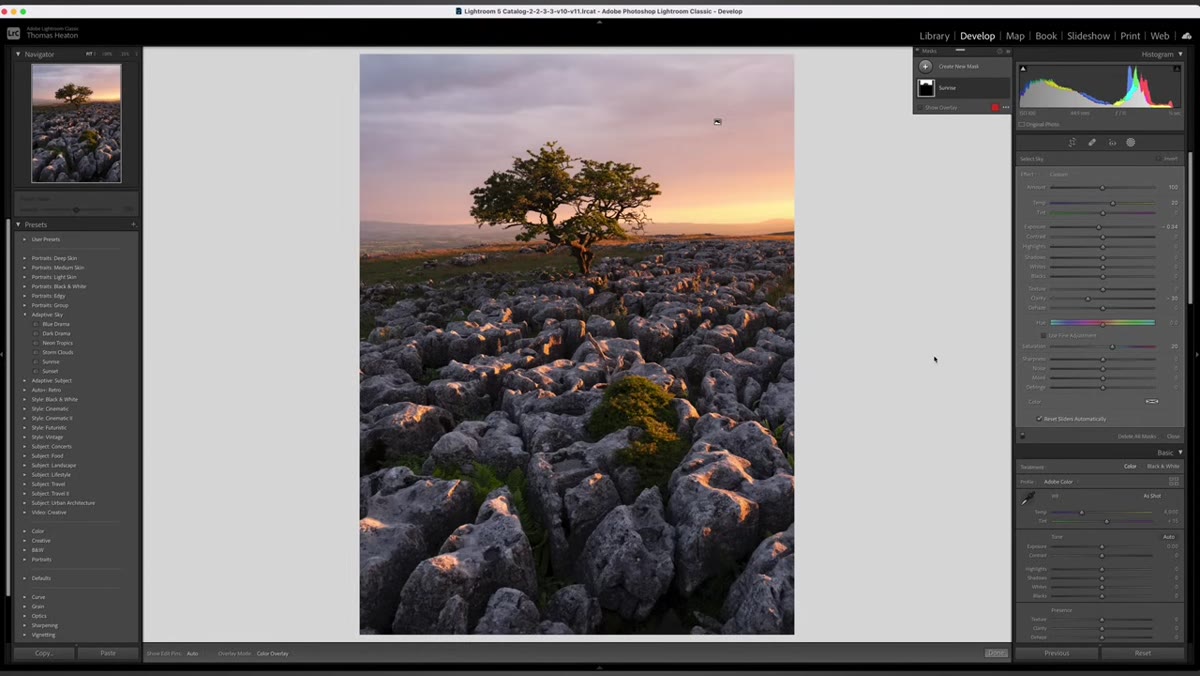Switch to the Library module
The height and width of the screenshot is (676, 1200).
pos(934,36)
